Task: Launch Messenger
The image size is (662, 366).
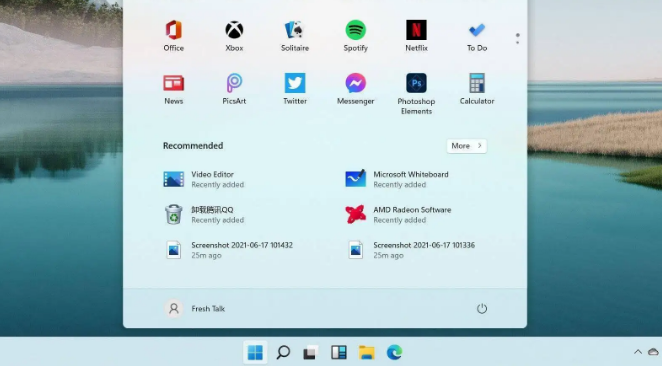Action: pos(355,89)
